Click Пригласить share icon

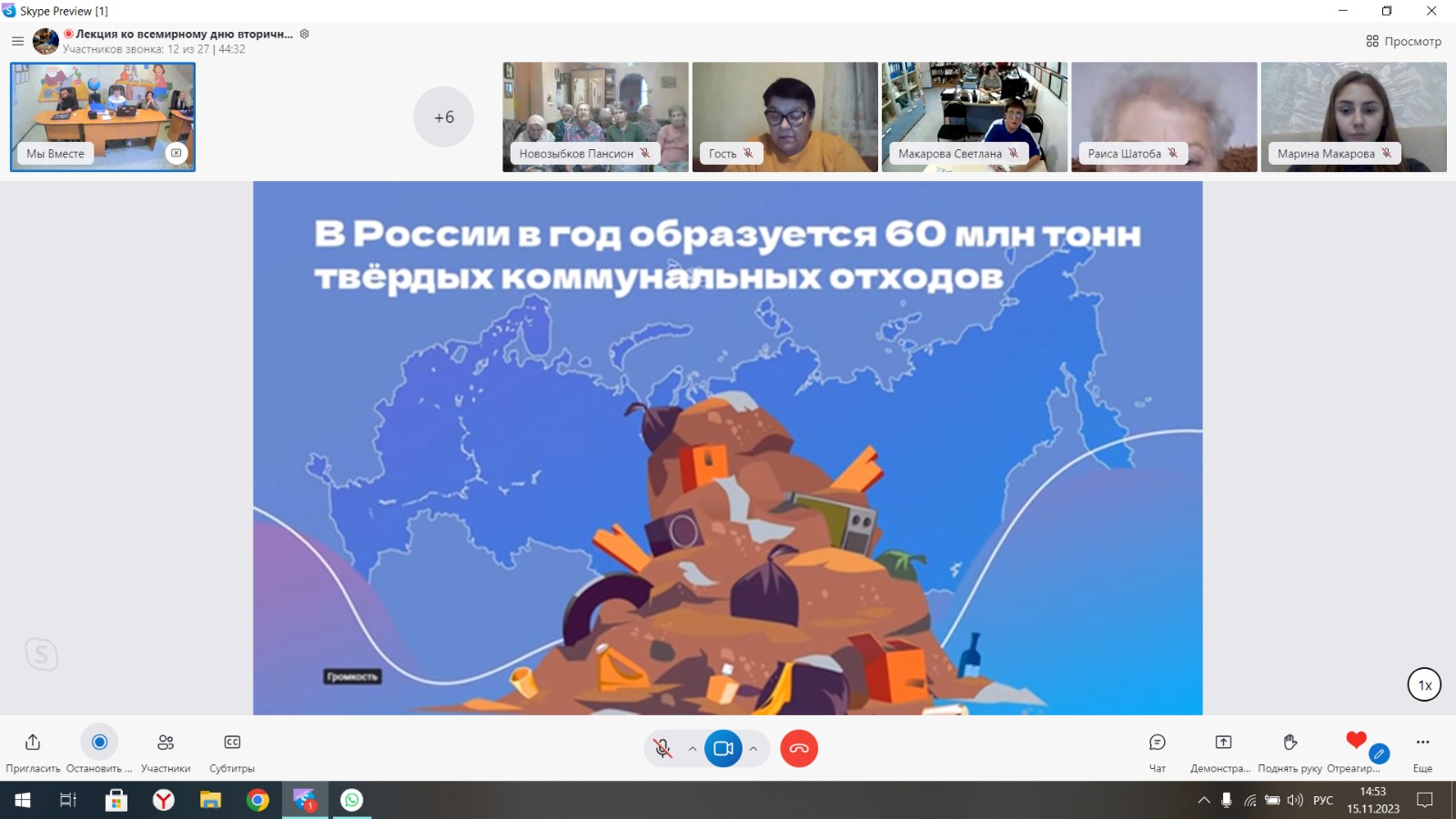pyautogui.click(x=33, y=743)
